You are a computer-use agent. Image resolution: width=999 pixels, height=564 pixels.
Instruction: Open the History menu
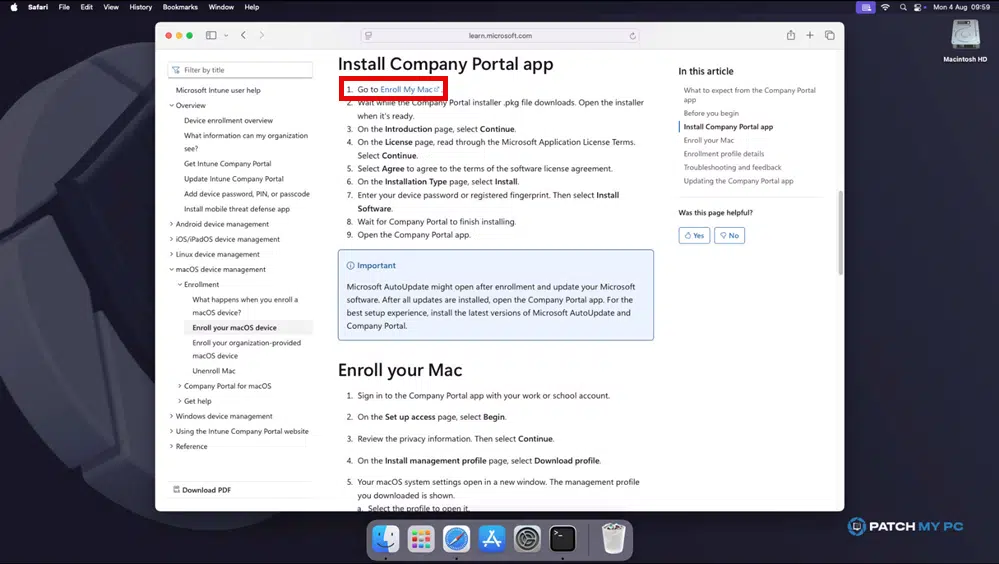point(141,7)
